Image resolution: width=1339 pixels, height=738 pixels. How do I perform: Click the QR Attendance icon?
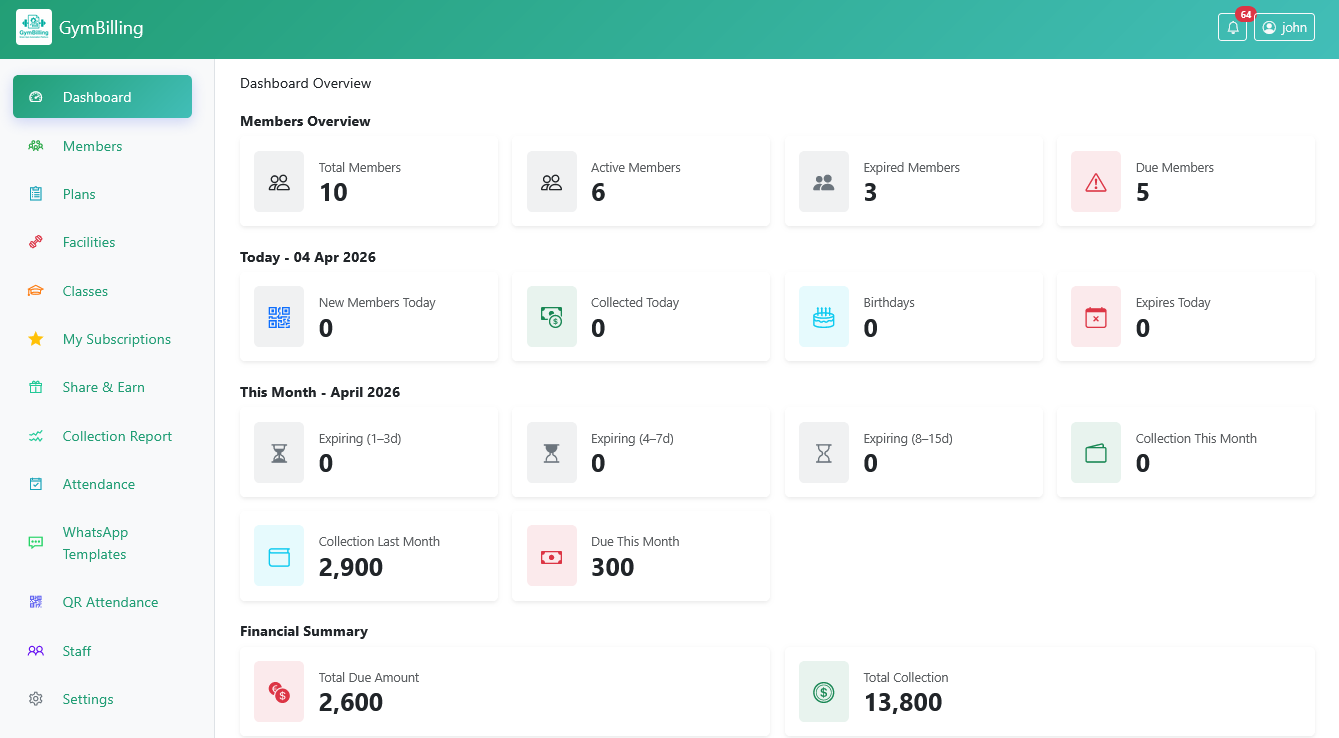(x=36, y=602)
